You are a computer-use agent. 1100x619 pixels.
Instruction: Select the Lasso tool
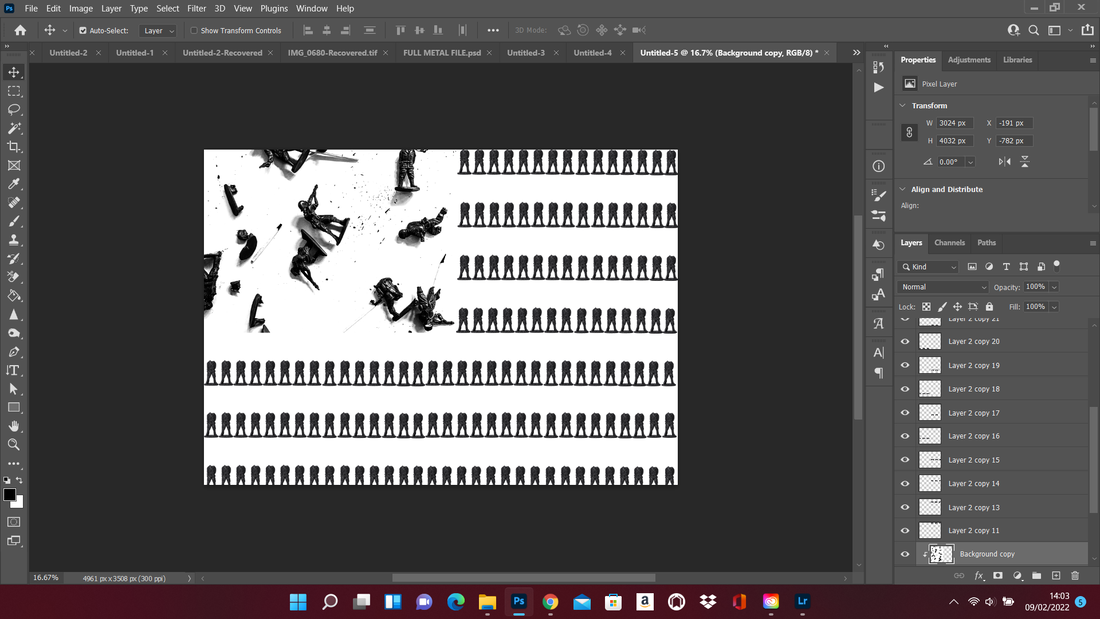tap(13, 109)
